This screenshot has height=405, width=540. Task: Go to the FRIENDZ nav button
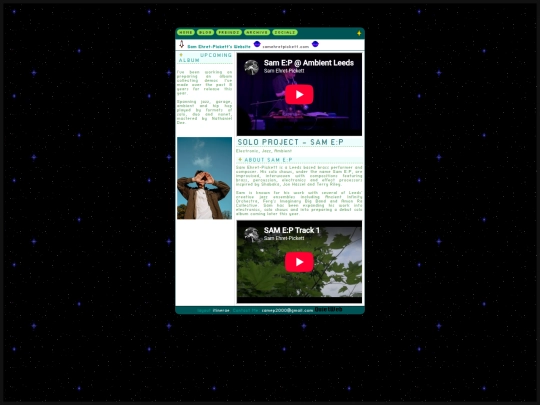click(229, 32)
